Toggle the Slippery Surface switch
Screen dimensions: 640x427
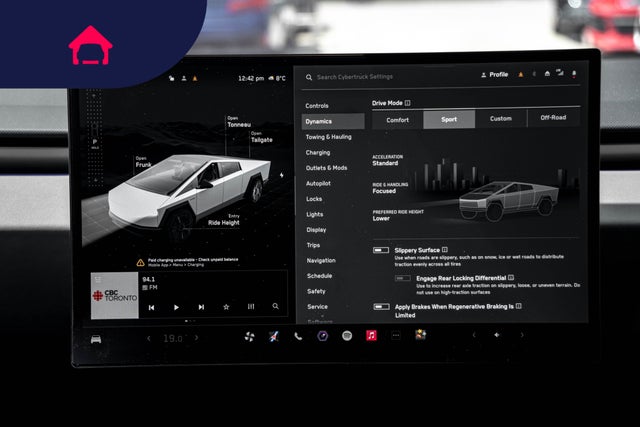381,250
